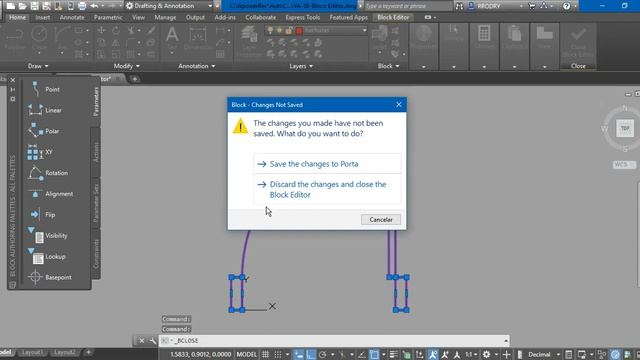Expand the Annotation panel dropdown

coord(196,66)
